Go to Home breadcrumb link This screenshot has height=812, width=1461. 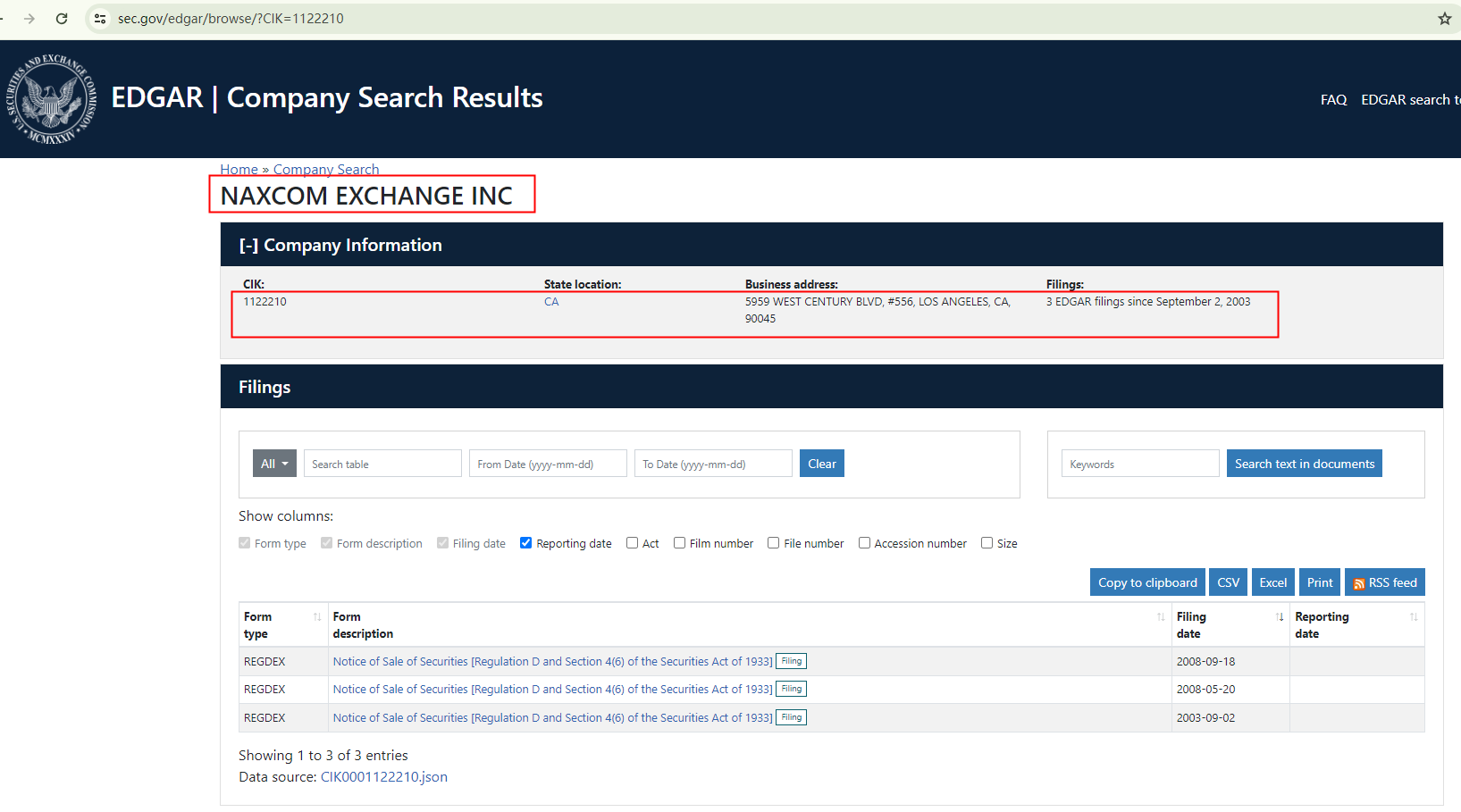click(x=239, y=169)
